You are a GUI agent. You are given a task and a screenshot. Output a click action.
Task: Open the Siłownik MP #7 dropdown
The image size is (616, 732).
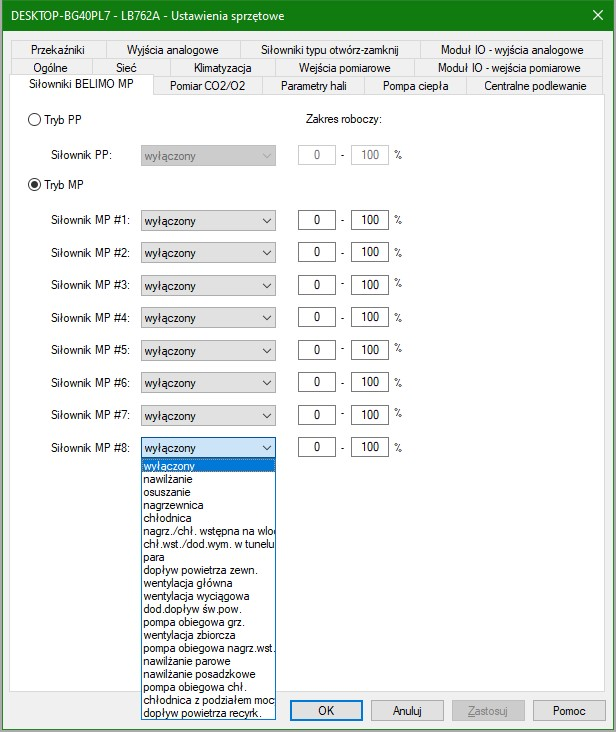coord(208,415)
